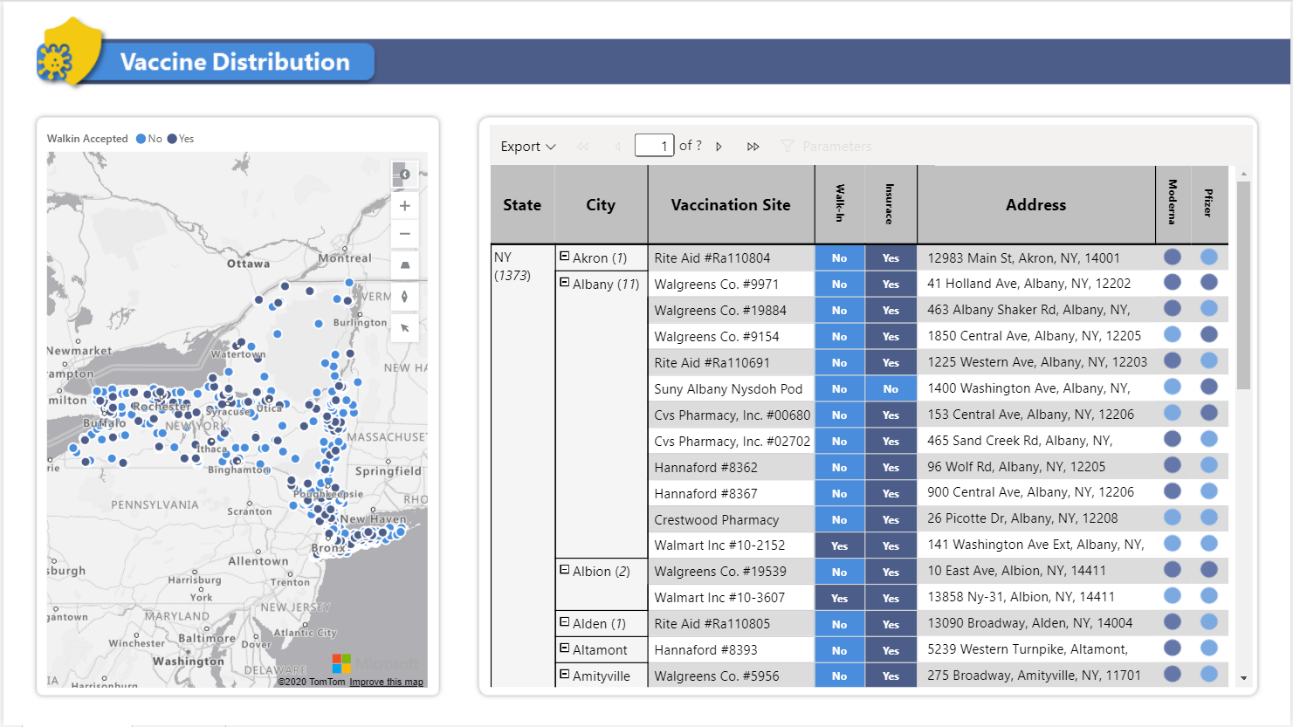Collapse the Albany city group
Screen dimensions: 1293x727
(564, 283)
